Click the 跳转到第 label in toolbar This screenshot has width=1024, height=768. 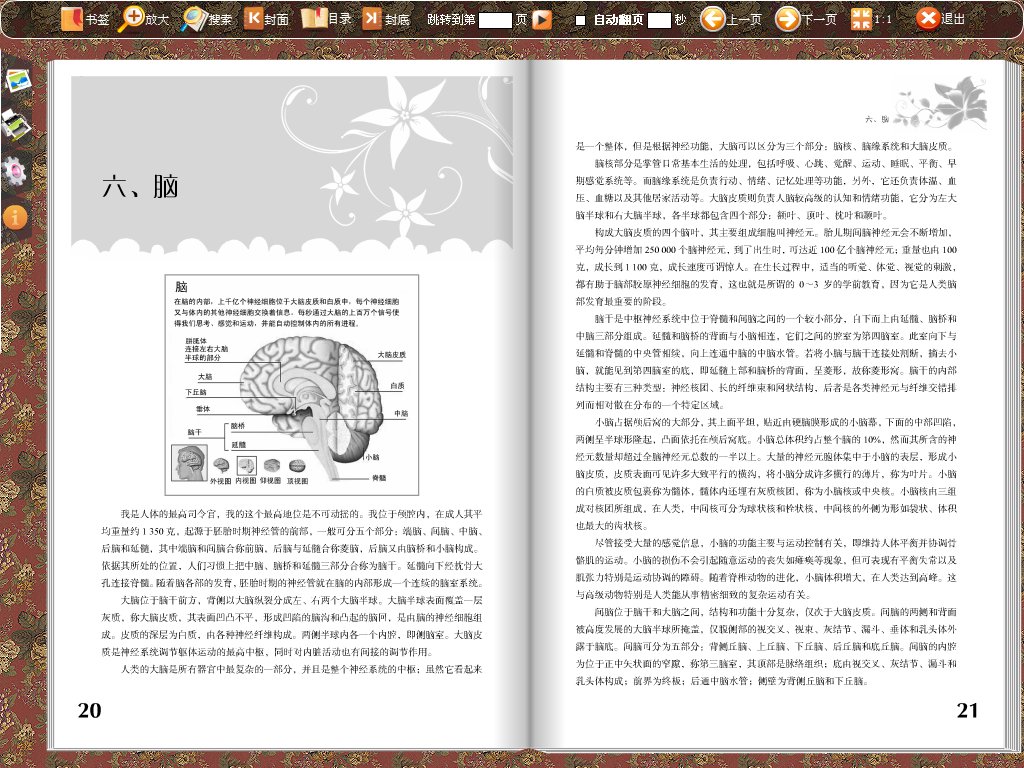point(451,20)
